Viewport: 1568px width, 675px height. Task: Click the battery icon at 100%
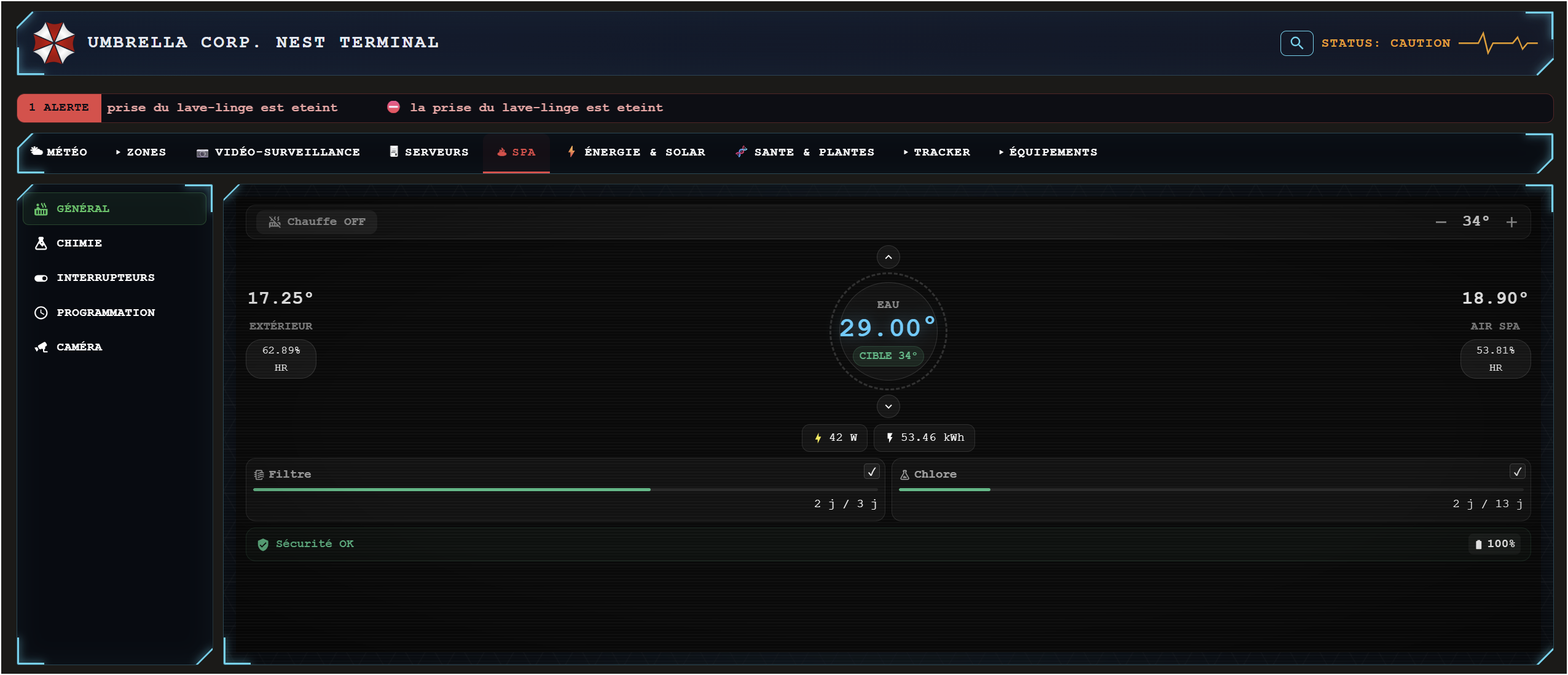click(1478, 544)
